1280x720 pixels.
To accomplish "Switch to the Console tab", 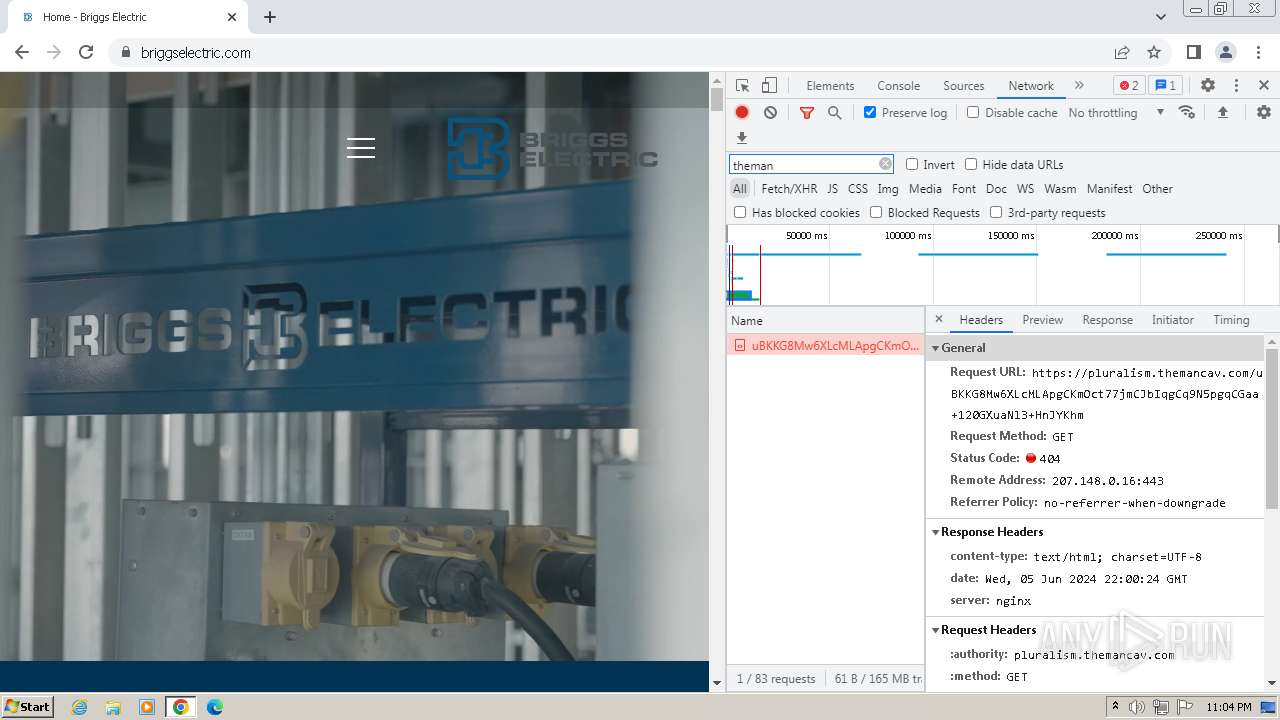I will (x=898, y=85).
